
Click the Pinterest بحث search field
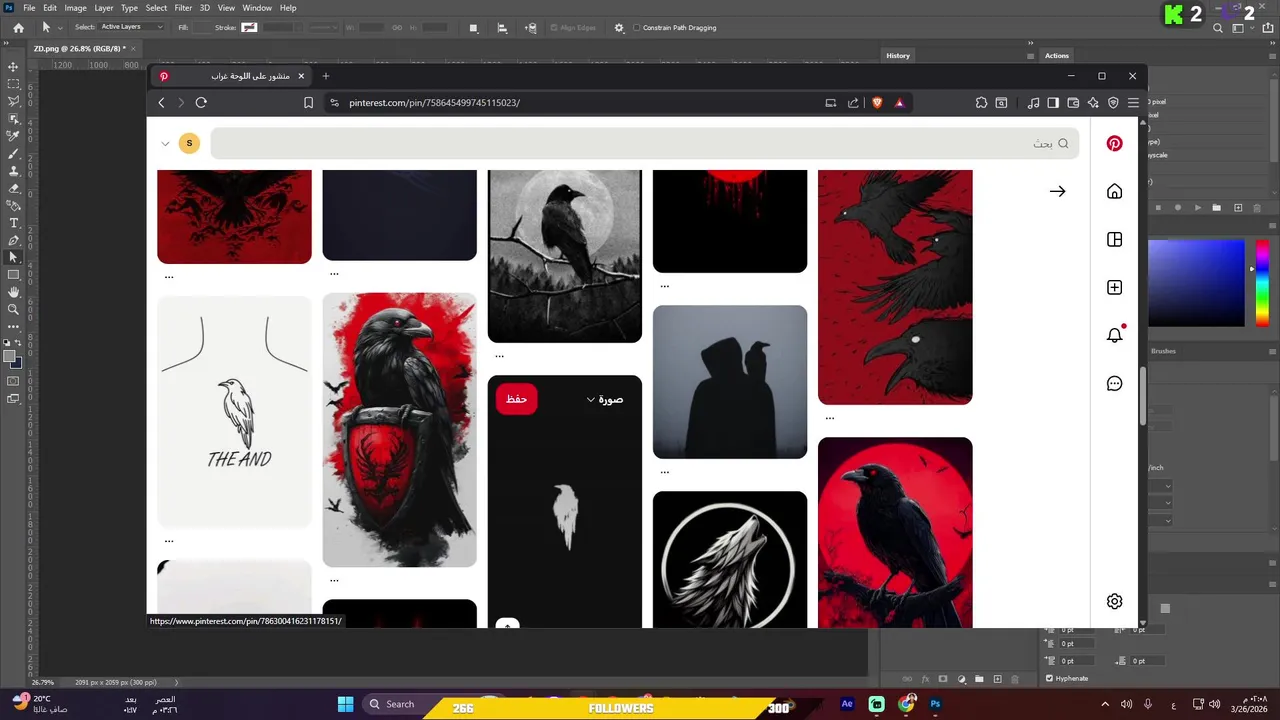[x=644, y=143]
